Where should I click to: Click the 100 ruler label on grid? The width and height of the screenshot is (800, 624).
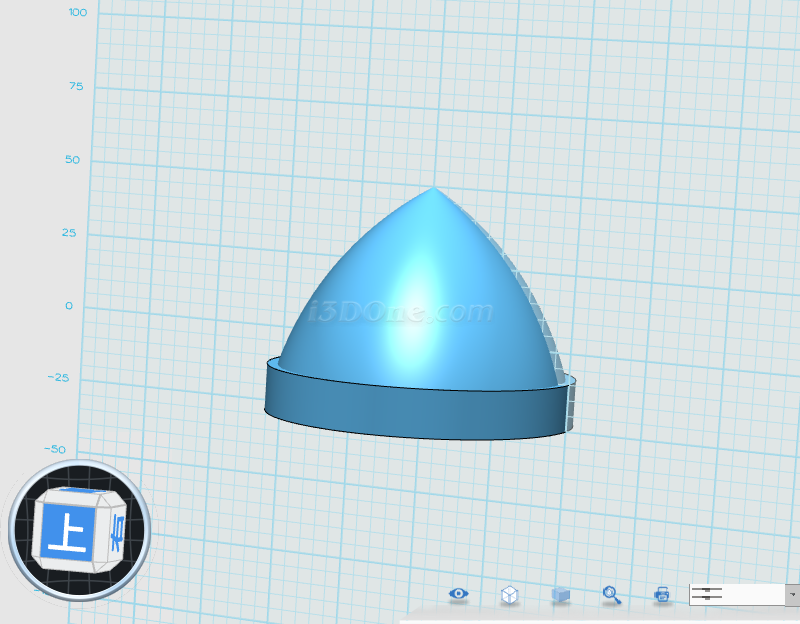point(77,12)
